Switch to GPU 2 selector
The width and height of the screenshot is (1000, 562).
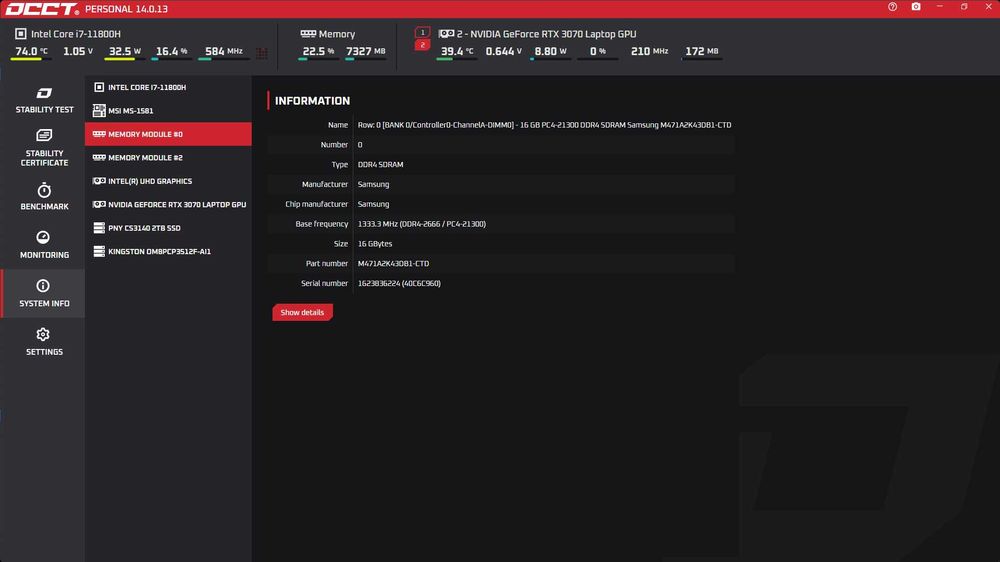pos(422,45)
